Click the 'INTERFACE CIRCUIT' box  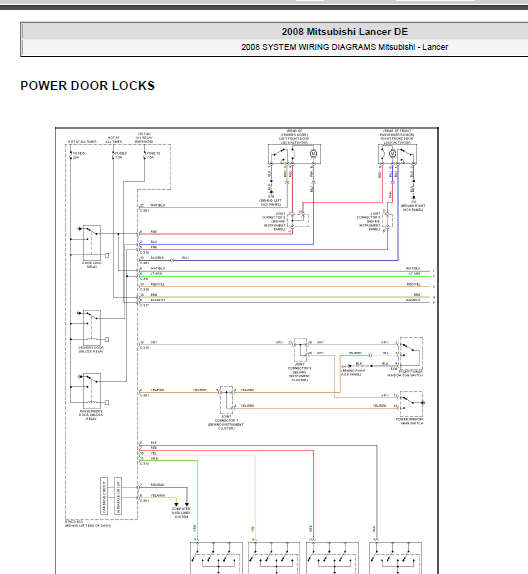point(118,496)
